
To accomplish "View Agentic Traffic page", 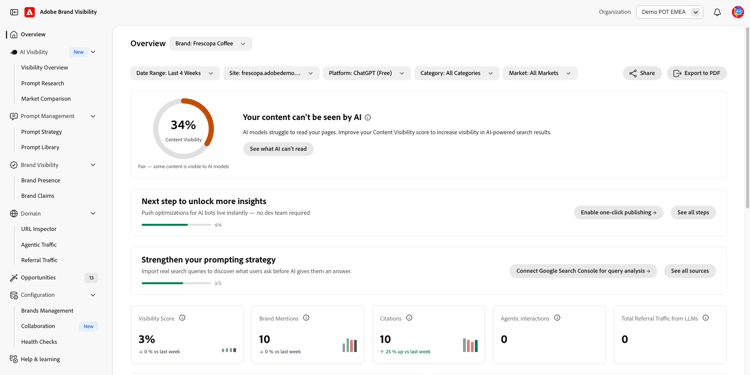I will coord(39,245).
